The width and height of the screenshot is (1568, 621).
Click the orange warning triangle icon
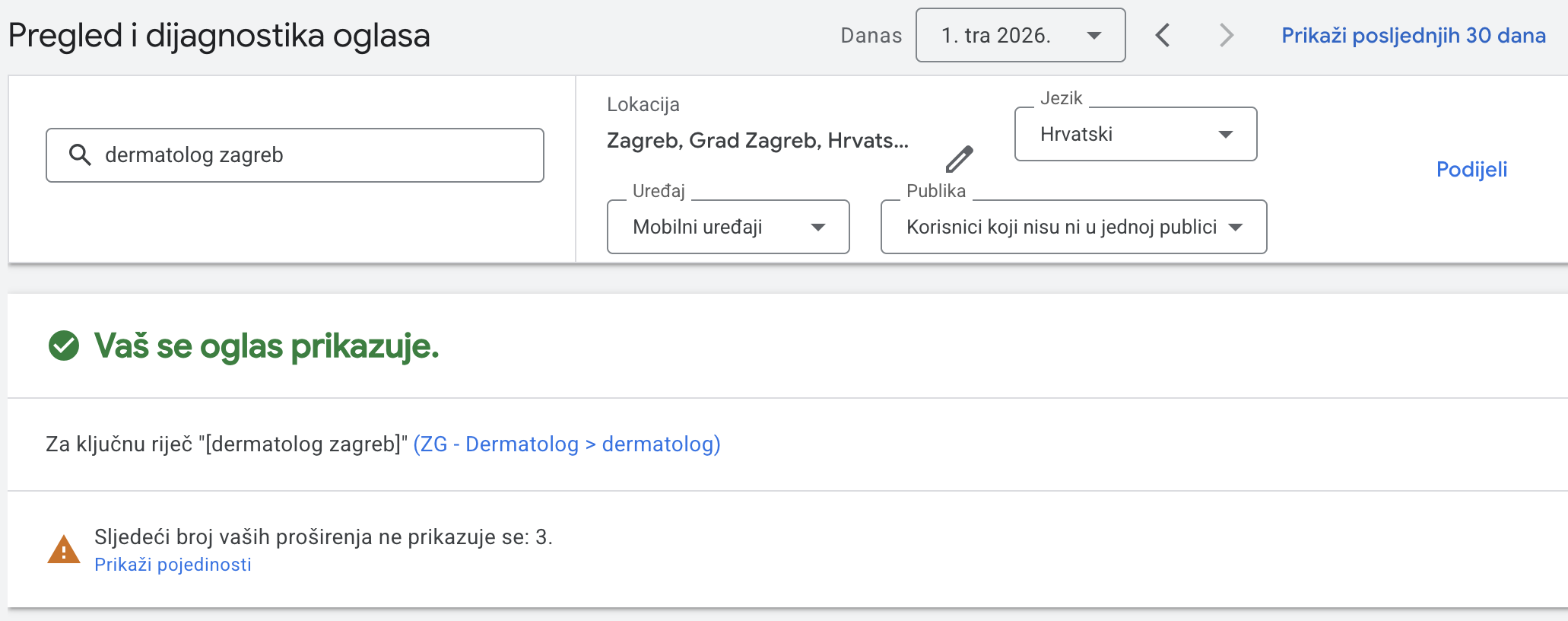(x=64, y=549)
